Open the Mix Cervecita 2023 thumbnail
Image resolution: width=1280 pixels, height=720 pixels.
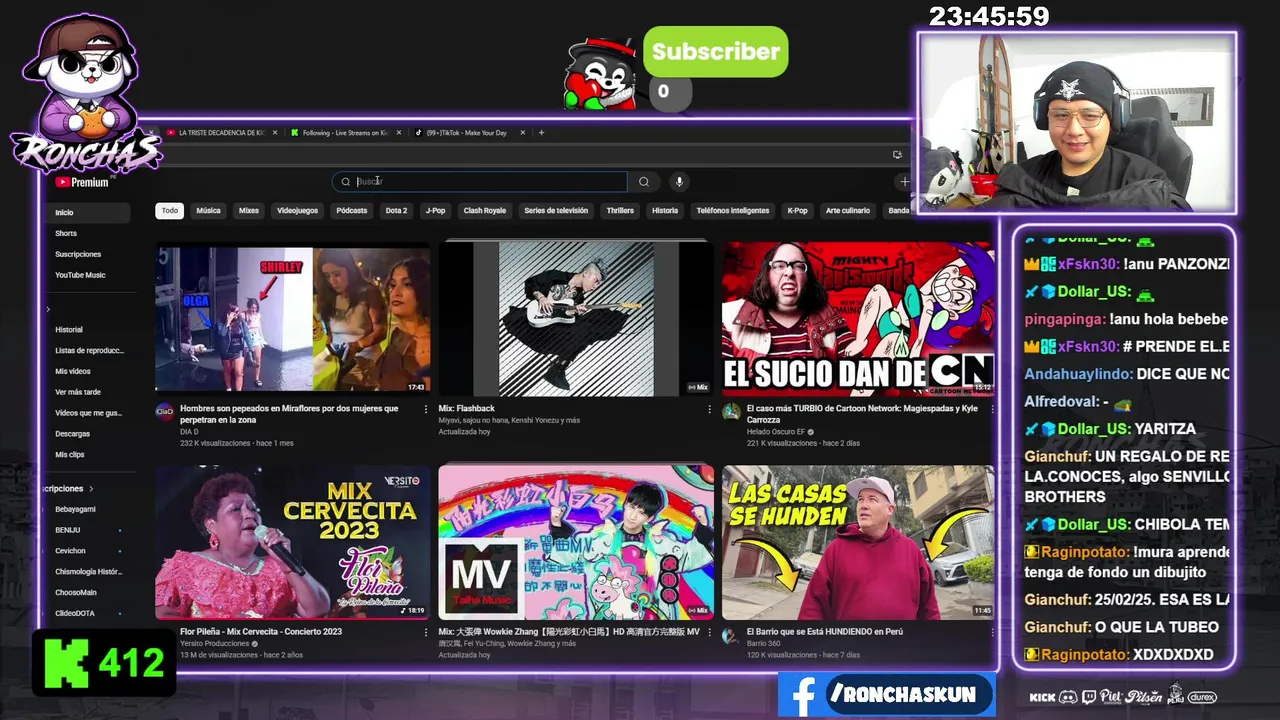pyautogui.click(x=293, y=542)
